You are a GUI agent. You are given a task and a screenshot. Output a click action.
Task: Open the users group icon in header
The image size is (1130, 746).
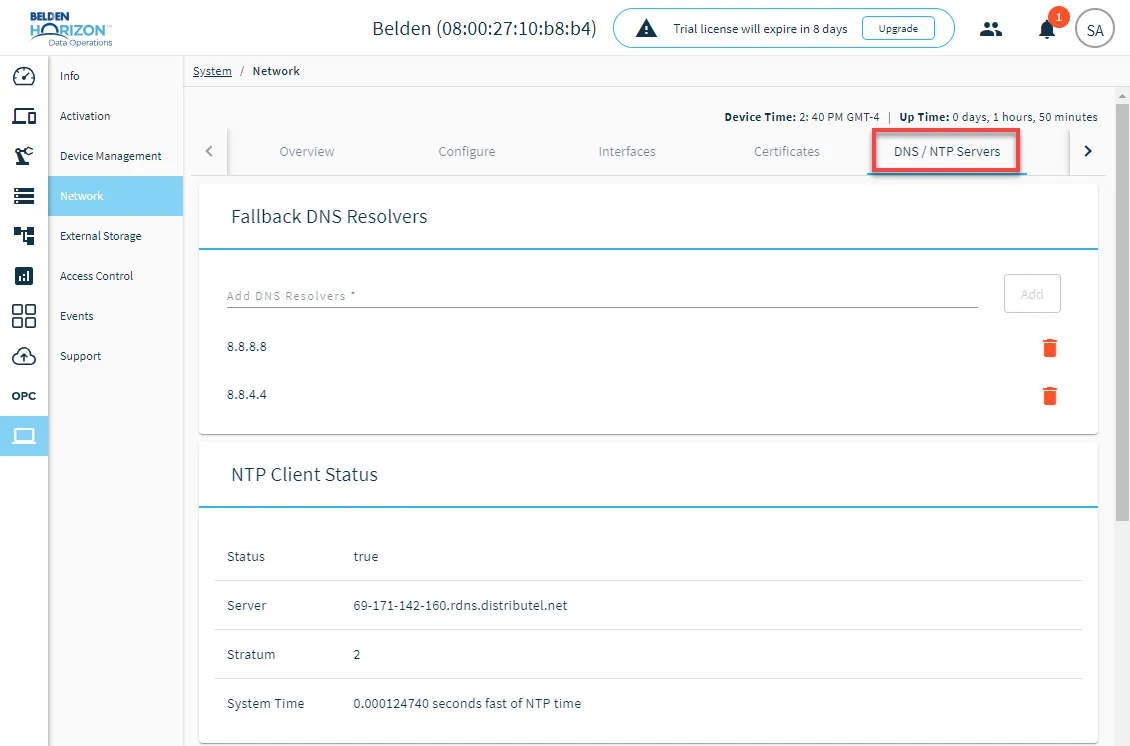991,29
